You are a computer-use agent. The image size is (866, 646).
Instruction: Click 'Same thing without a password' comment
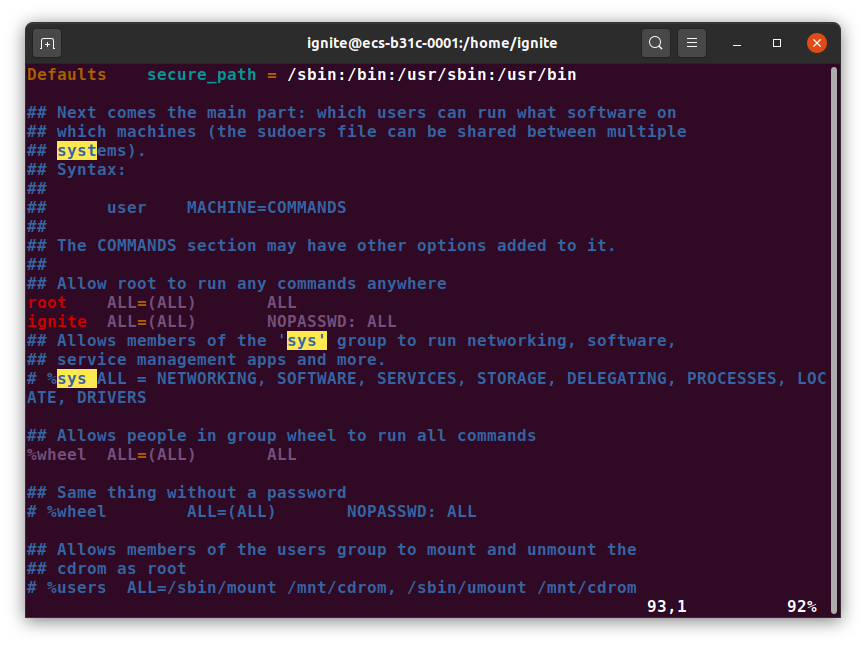(187, 493)
